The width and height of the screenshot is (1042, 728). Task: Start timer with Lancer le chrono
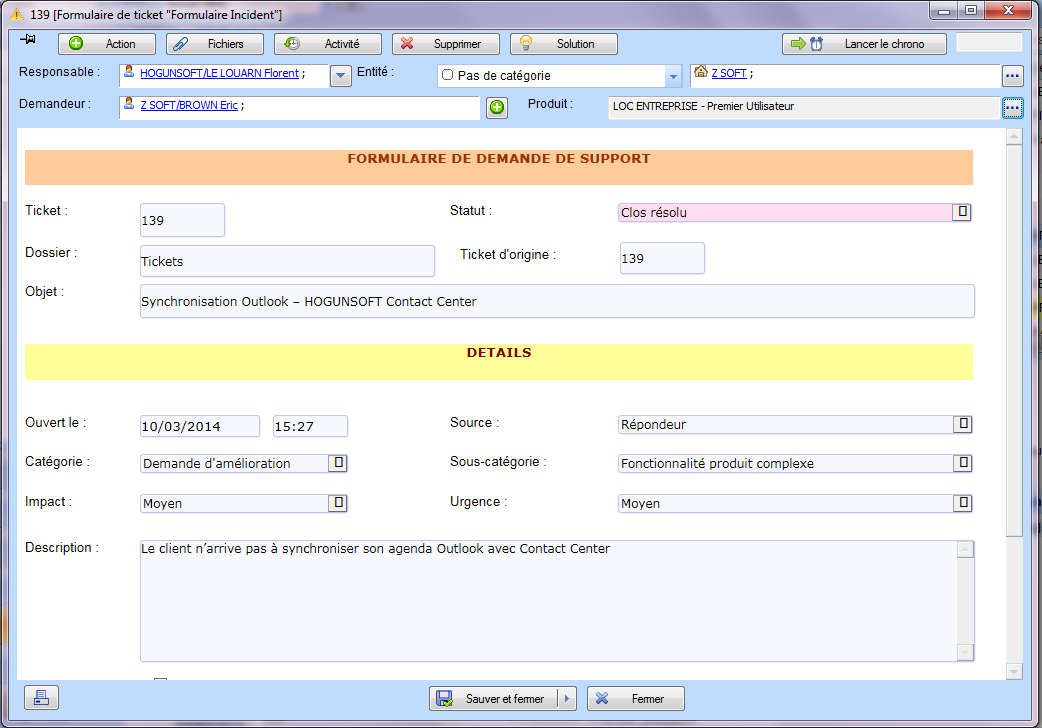pos(864,44)
